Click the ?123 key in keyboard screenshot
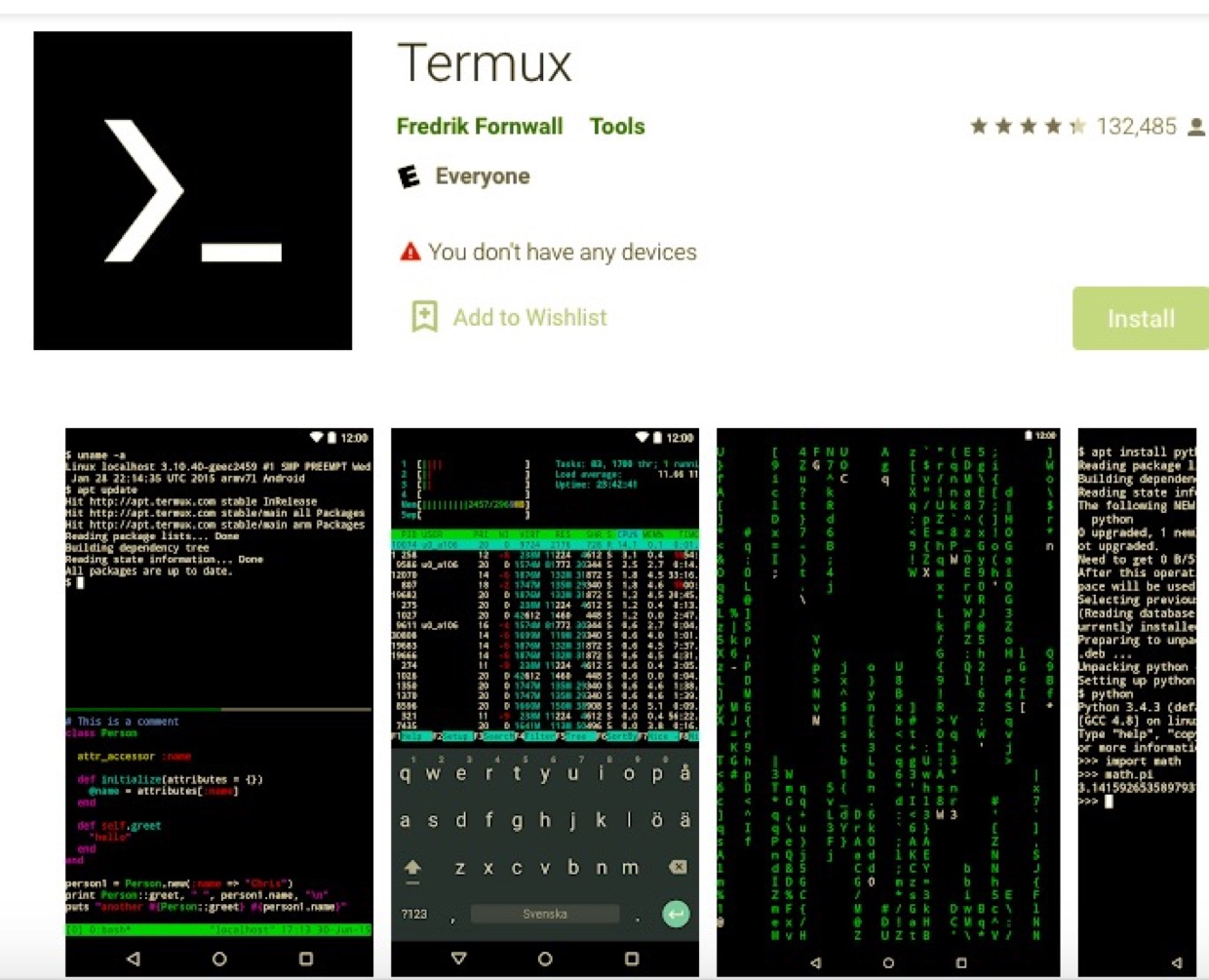The image size is (1209, 980). 414,914
